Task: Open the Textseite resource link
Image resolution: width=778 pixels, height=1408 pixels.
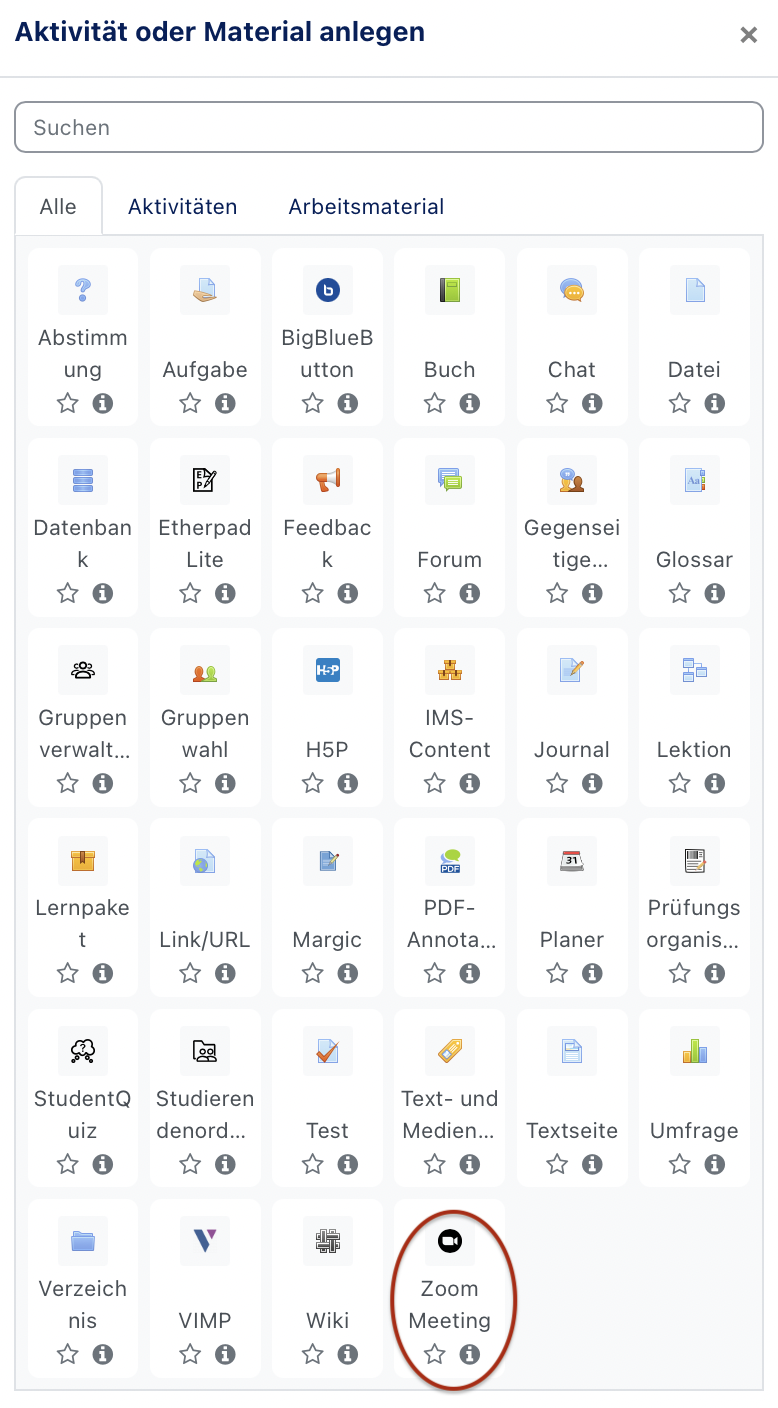Action: [x=572, y=1131]
